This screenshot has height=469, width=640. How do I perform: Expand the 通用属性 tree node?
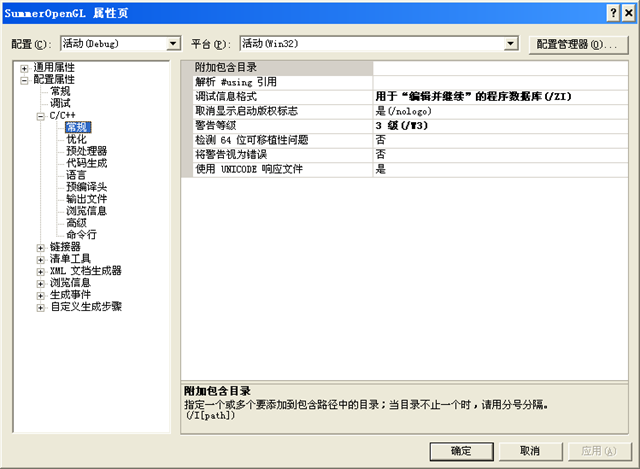click(x=25, y=67)
